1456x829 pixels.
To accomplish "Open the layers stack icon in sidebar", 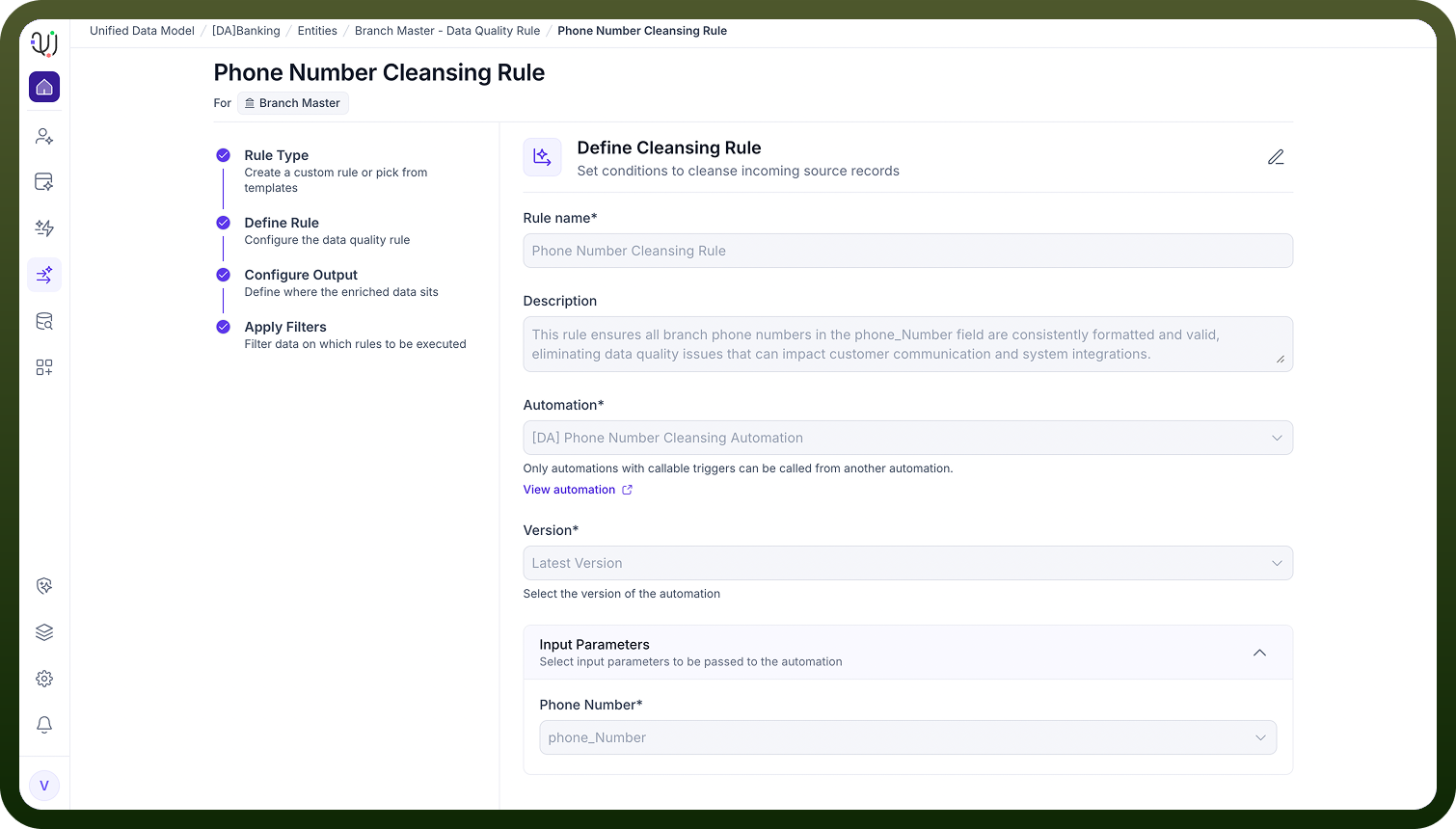I will point(44,632).
